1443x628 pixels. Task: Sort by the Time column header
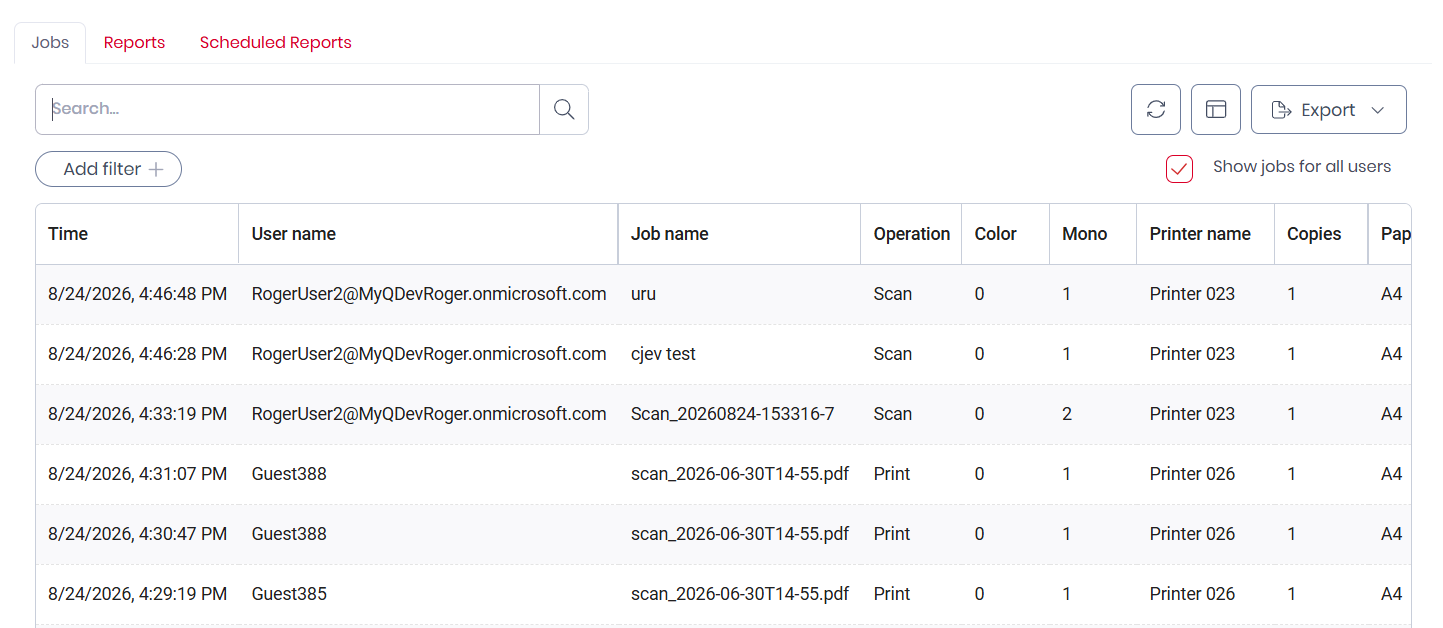137,234
